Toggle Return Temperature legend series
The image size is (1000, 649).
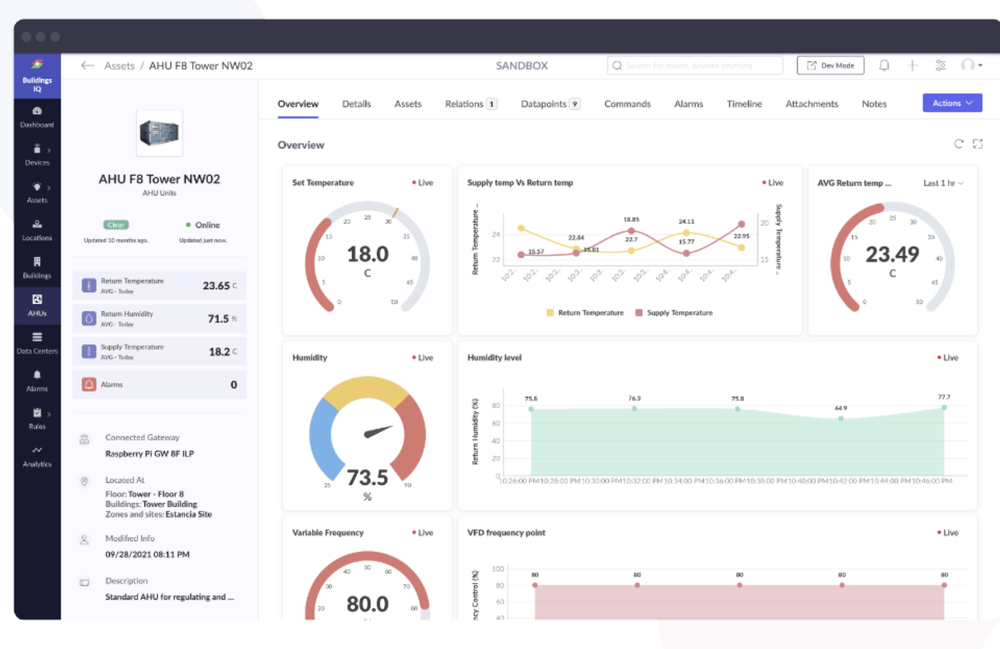click(x=585, y=313)
